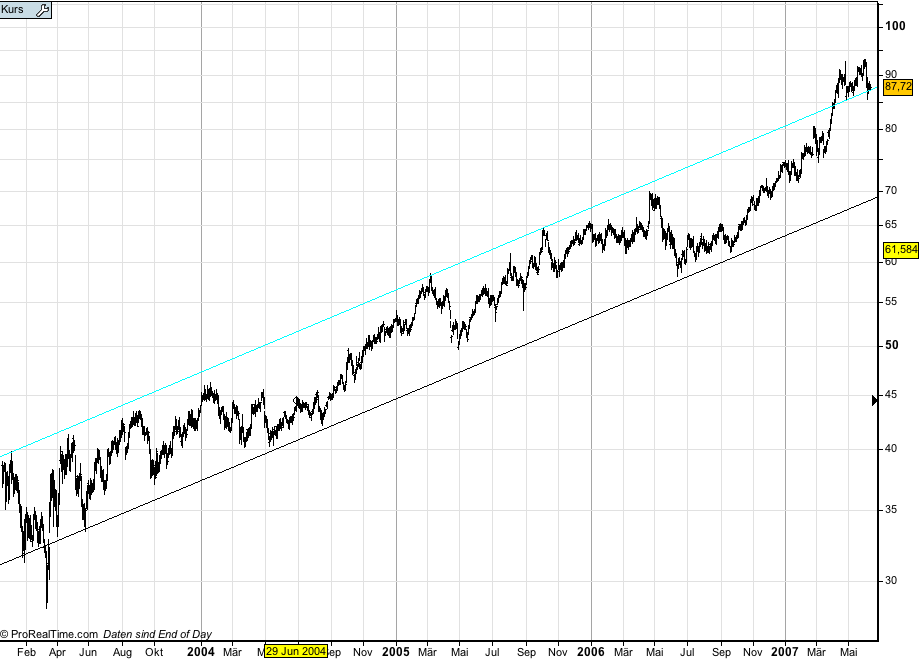The width and height of the screenshot is (920, 659).
Task: Select the black triangle marker on price axis
Action: coord(875,400)
